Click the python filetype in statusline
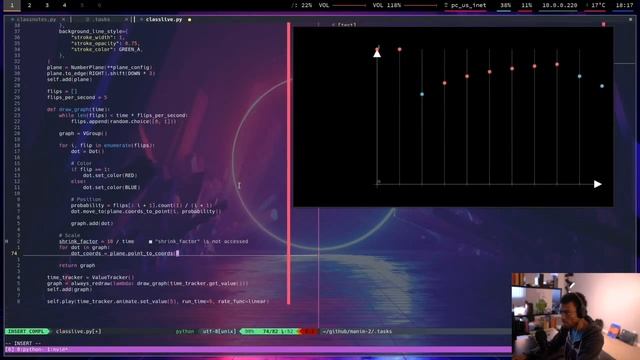Image resolution: width=640 pixels, height=360 pixels. [x=185, y=331]
